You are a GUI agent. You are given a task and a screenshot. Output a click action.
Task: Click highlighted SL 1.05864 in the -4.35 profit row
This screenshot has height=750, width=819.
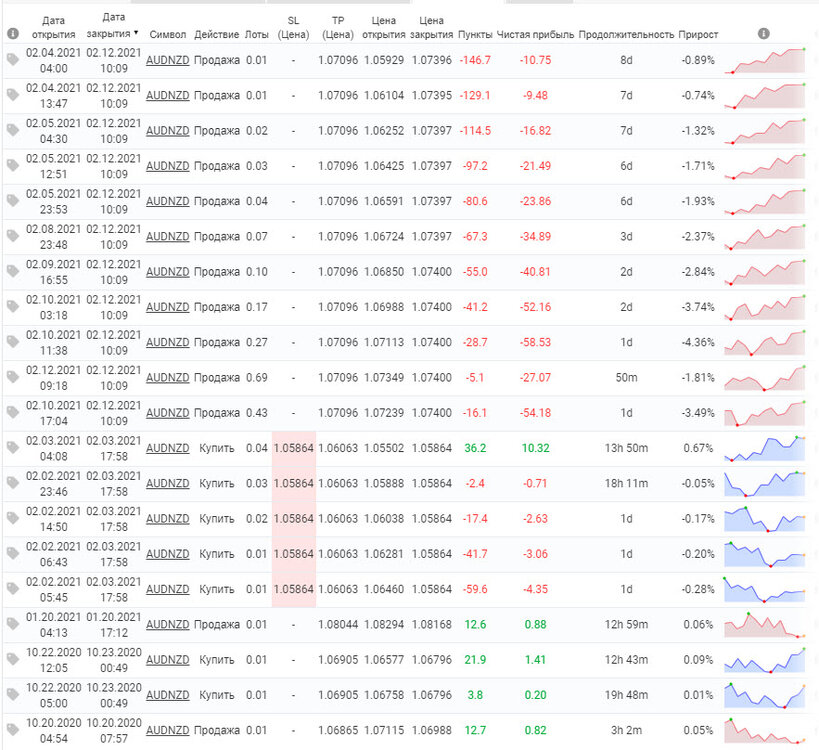[294, 589]
